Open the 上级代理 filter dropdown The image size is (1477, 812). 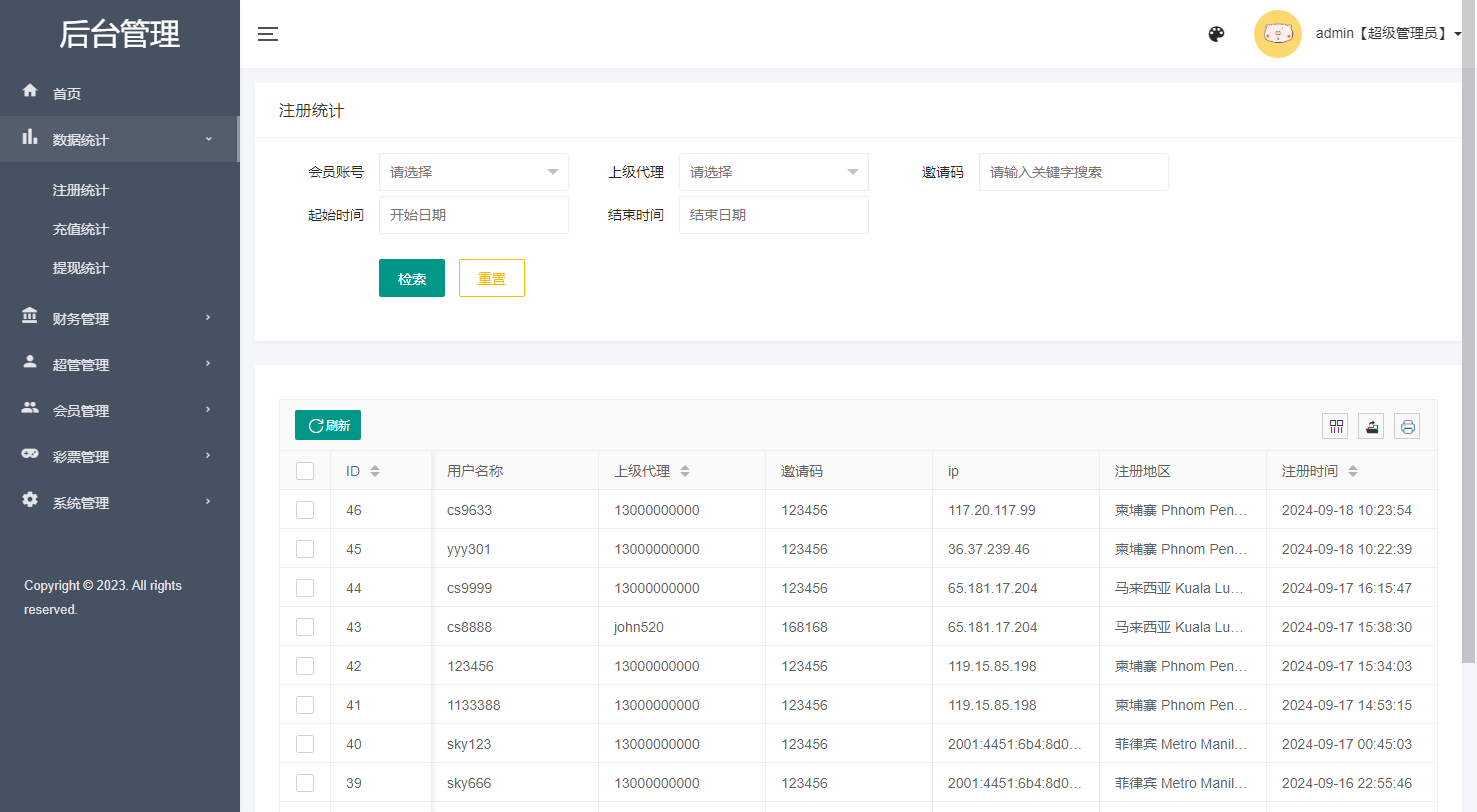pos(773,172)
